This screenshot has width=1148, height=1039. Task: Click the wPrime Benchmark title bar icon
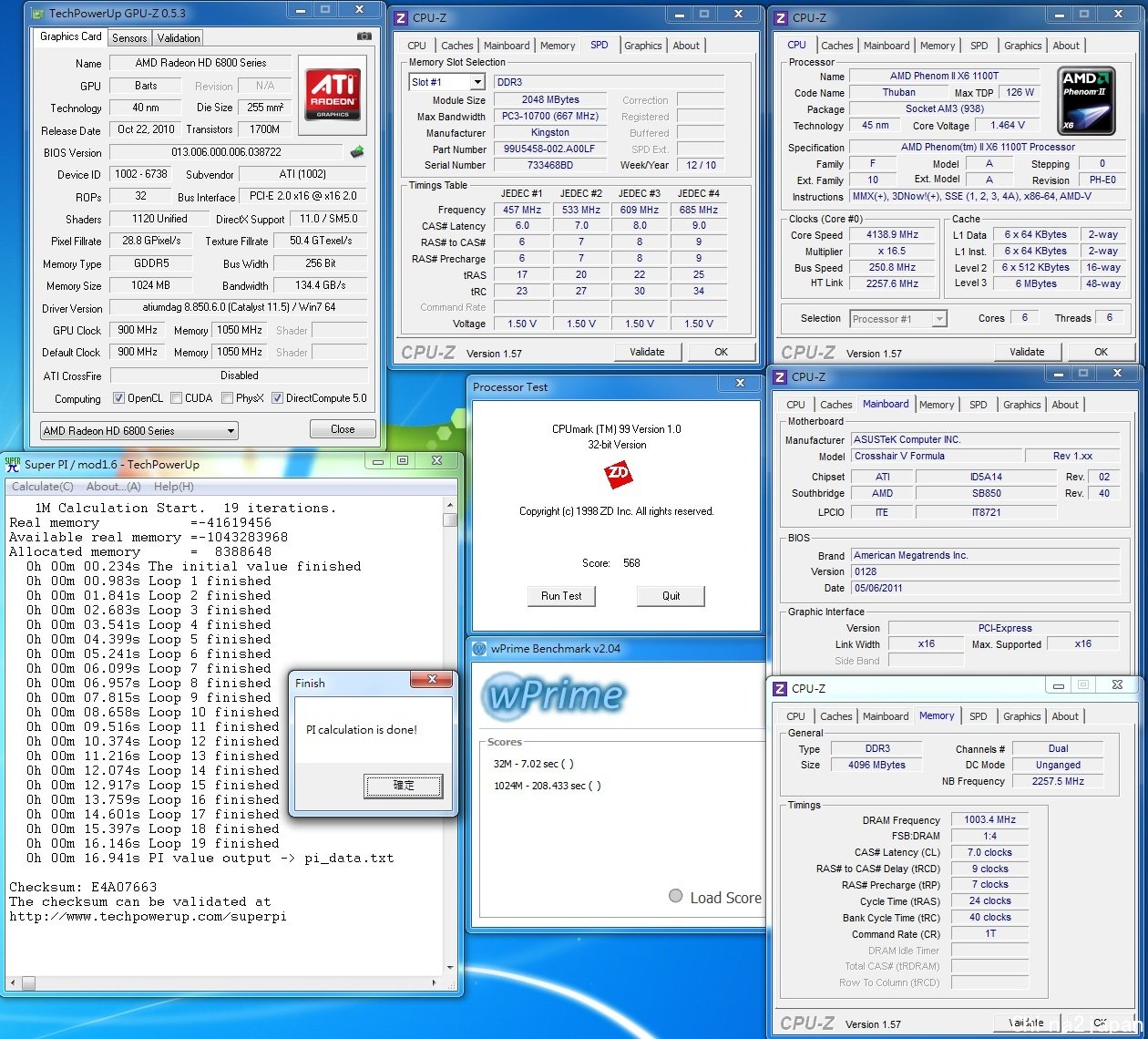479,649
